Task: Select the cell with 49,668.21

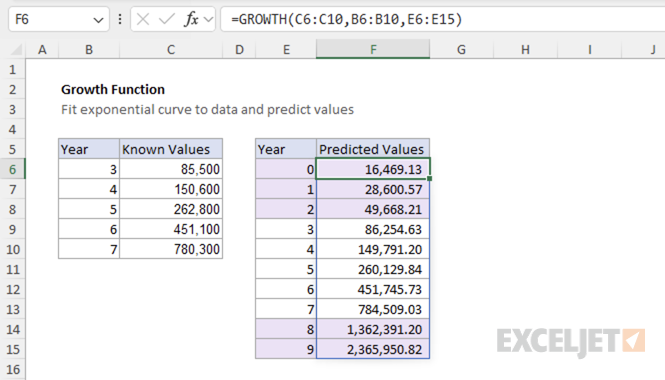Action: (x=373, y=209)
